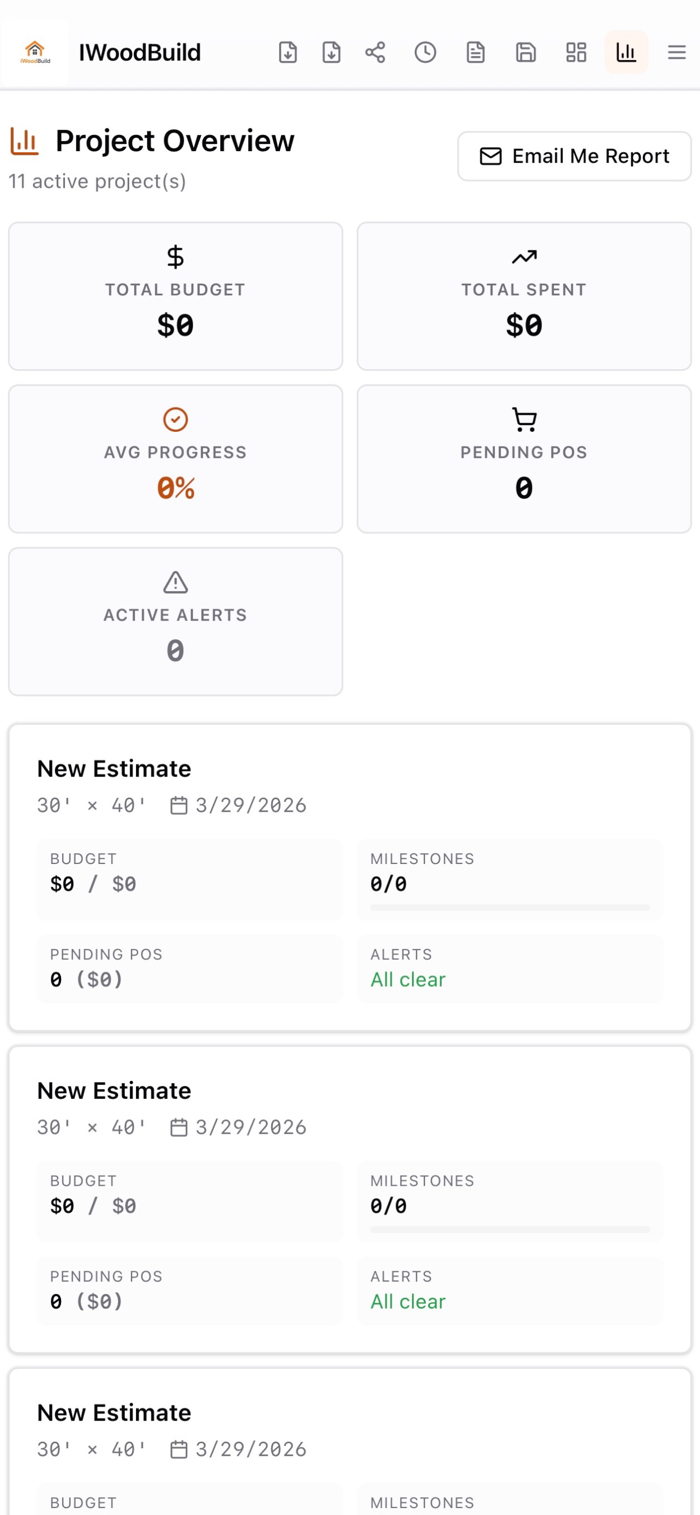Viewport: 700px width, 1515px height.
Task: Click the floppy disk save icon
Action: tap(525, 53)
